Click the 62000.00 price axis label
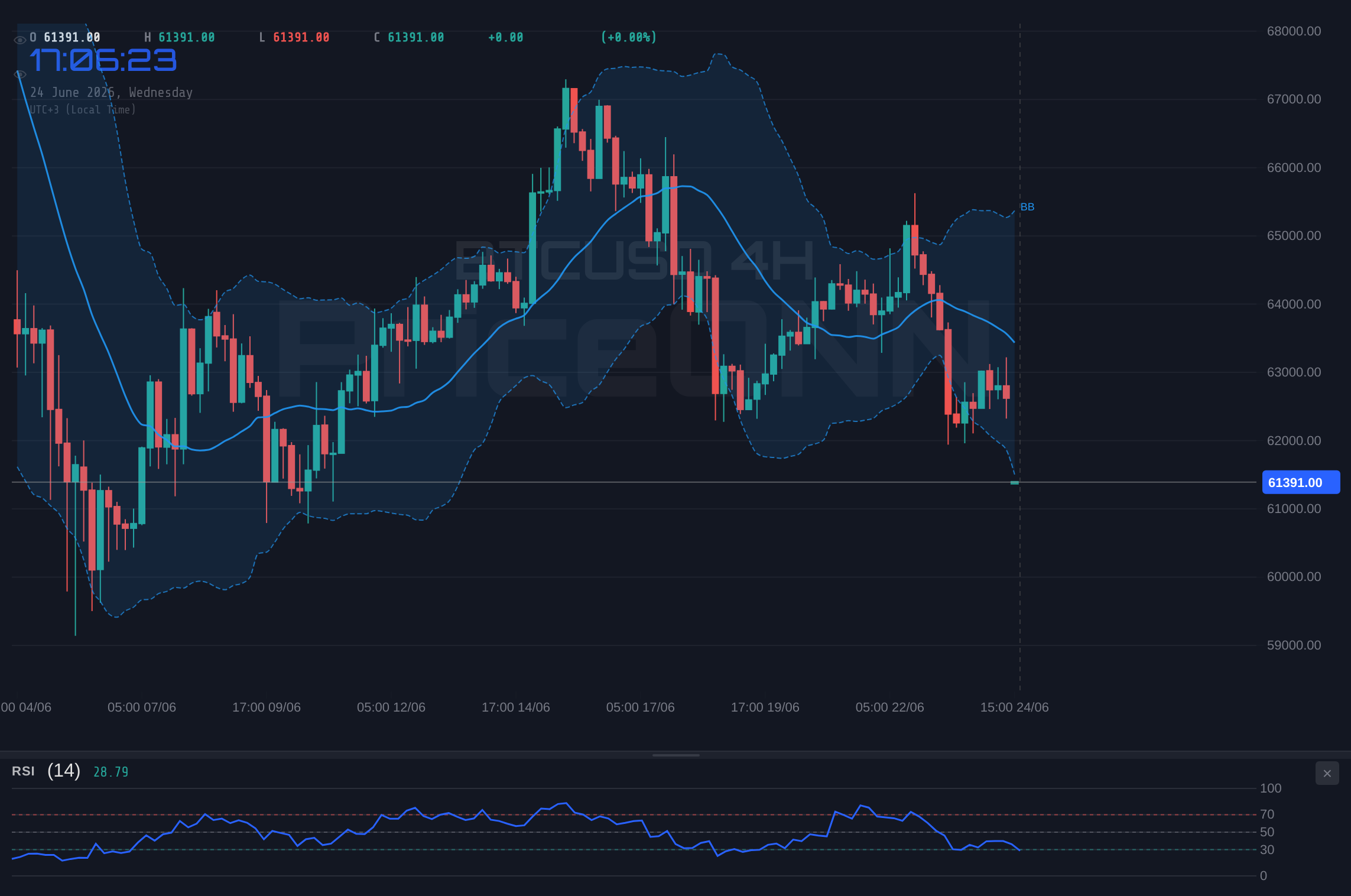Viewport: 1351px width, 896px height. pos(1294,441)
